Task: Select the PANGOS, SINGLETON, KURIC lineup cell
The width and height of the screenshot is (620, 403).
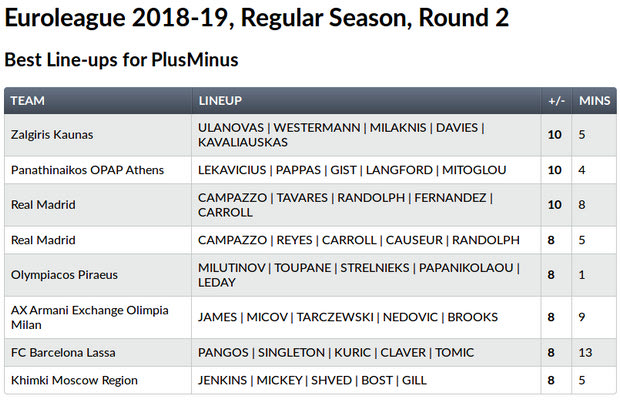Action: pos(334,353)
